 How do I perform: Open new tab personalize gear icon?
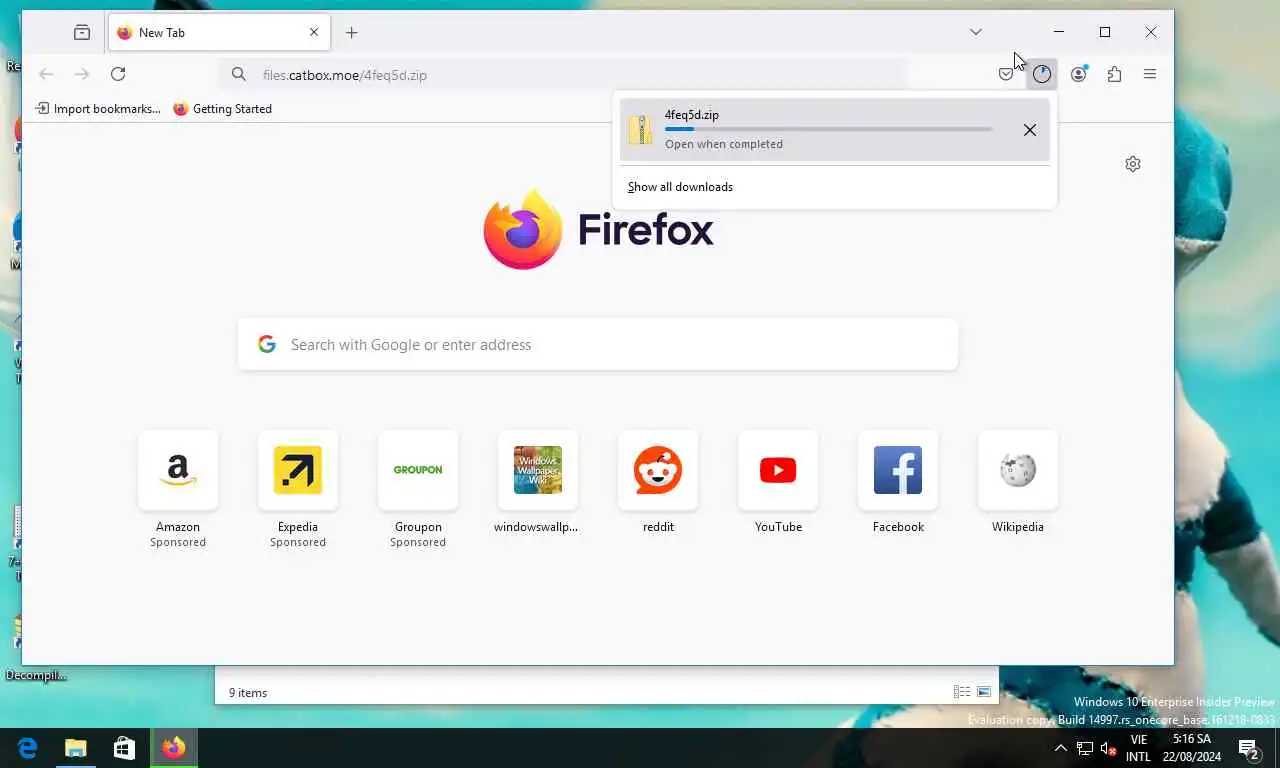[x=1133, y=164]
